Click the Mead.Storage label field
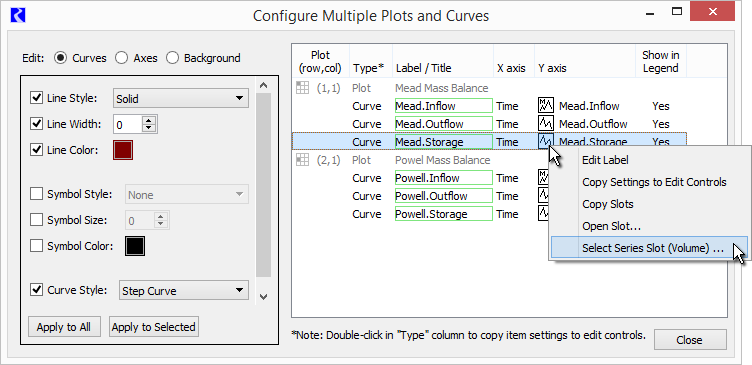The width and height of the screenshot is (752, 365). [444, 142]
